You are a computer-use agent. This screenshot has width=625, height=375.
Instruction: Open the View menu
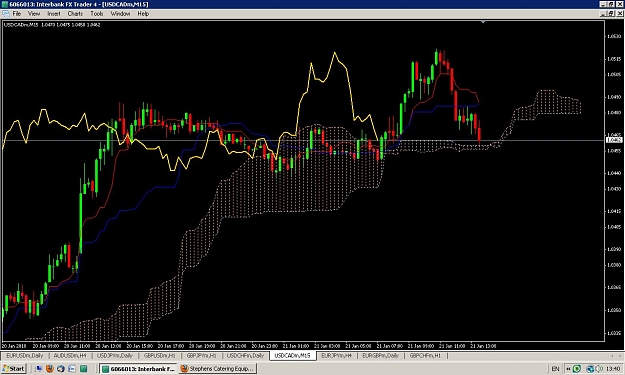(x=34, y=14)
